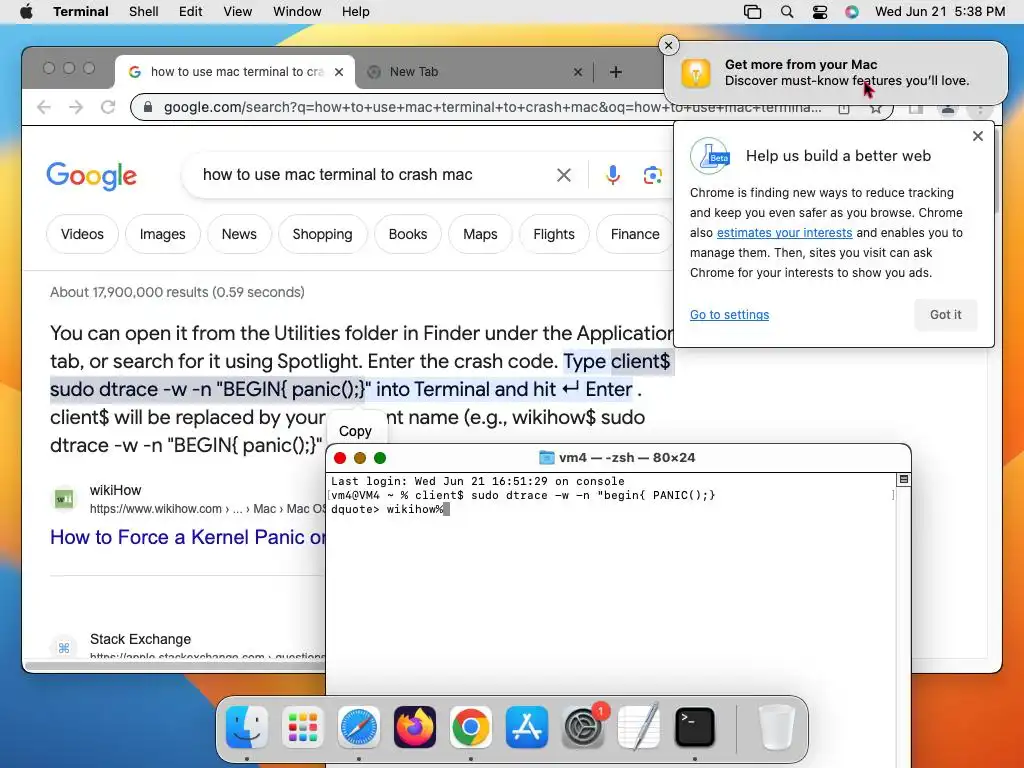Image resolution: width=1024 pixels, height=768 pixels.
Task: Clear the Google search query
Action: click(564, 175)
